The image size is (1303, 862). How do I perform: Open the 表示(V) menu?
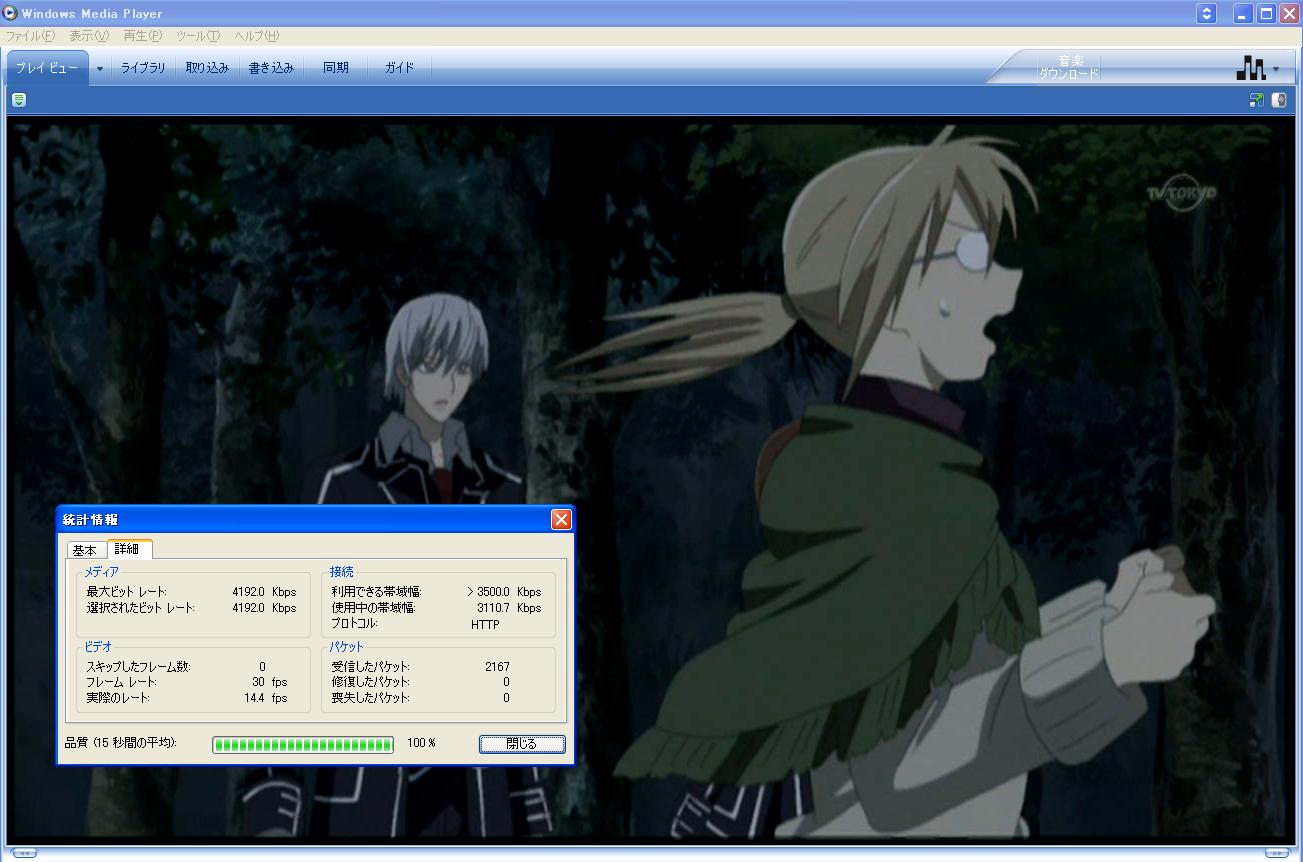89,36
